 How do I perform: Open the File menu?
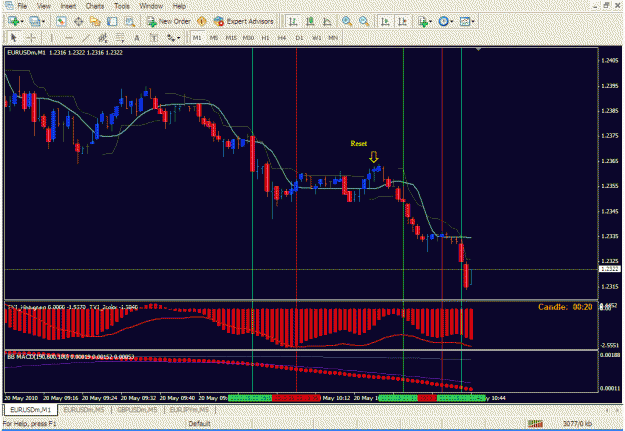(x=22, y=6)
